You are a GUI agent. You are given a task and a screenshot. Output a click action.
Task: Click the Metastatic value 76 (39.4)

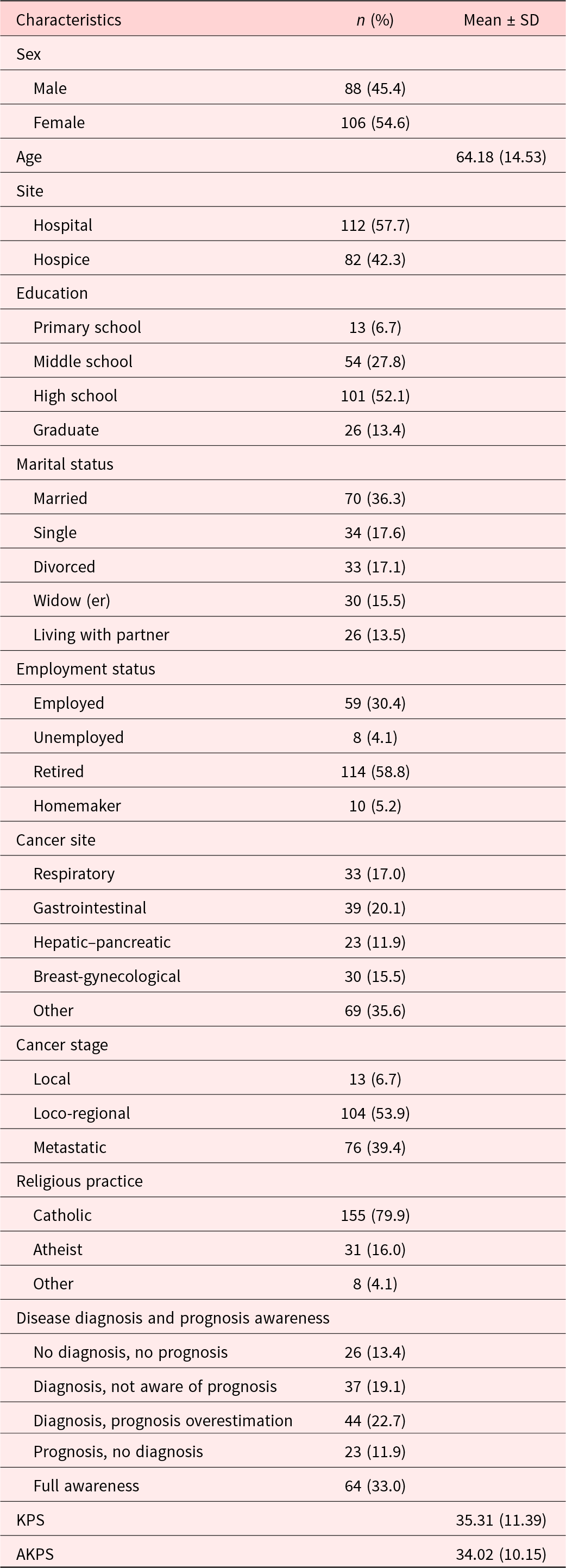(x=375, y=1148)
